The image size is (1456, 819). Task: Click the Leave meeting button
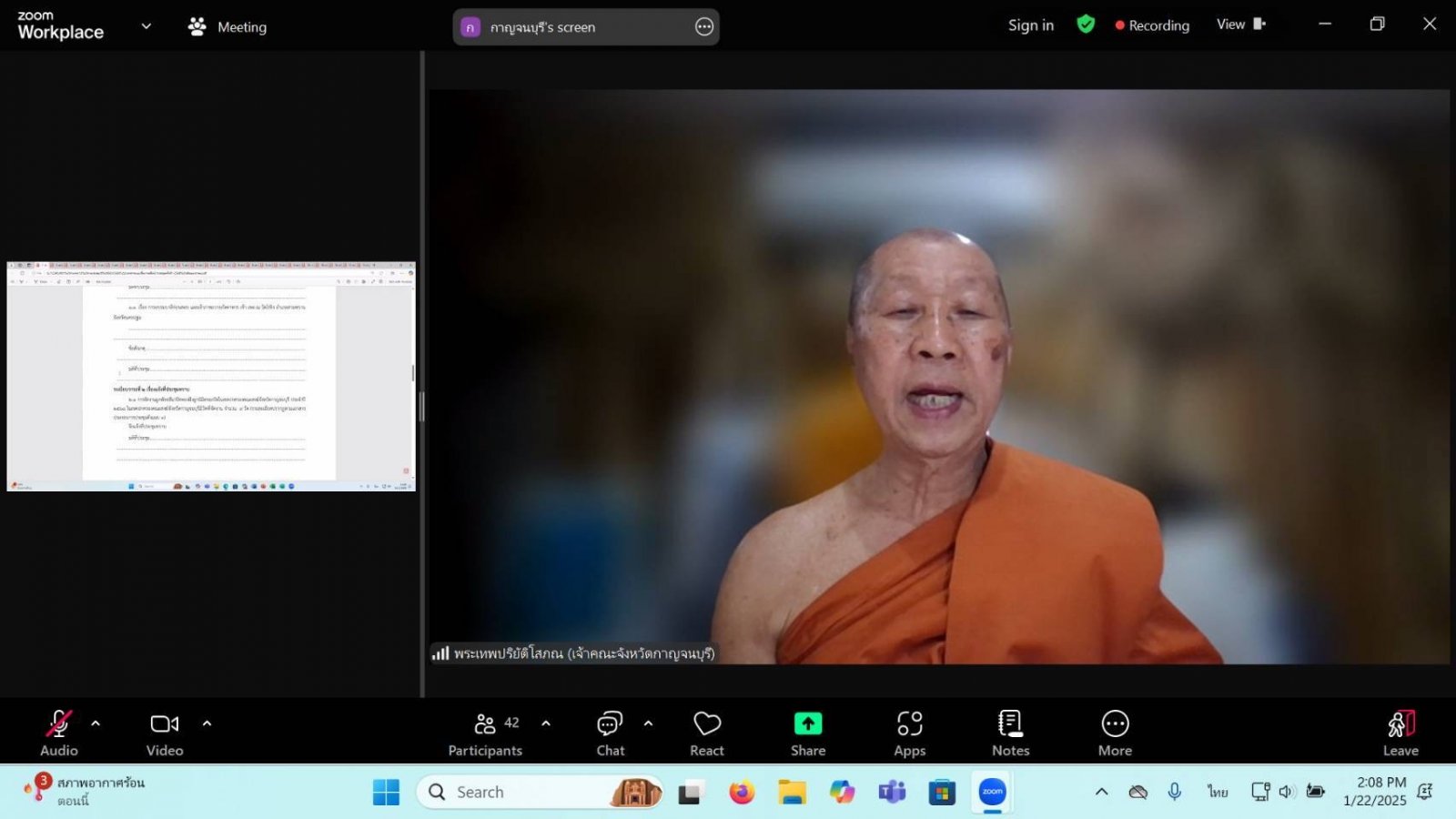click(1401, 733)
